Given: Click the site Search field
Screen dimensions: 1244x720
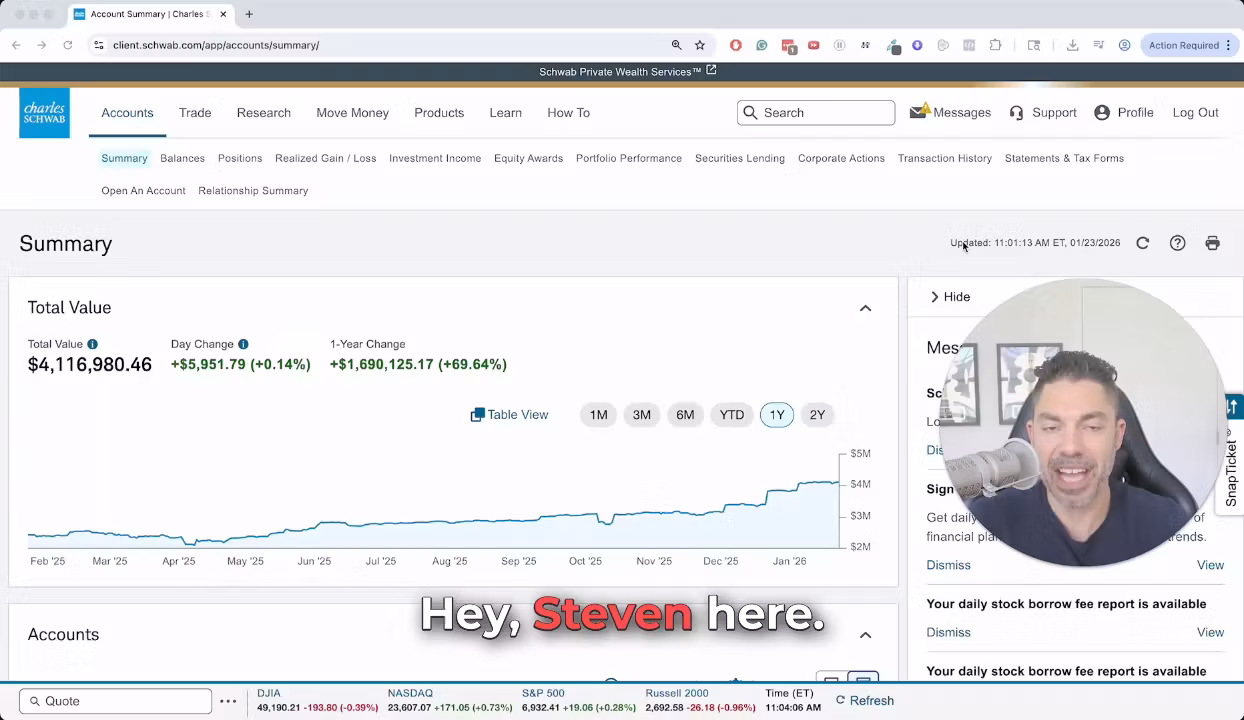Looking at the screenshot, I should click(816, 113).
